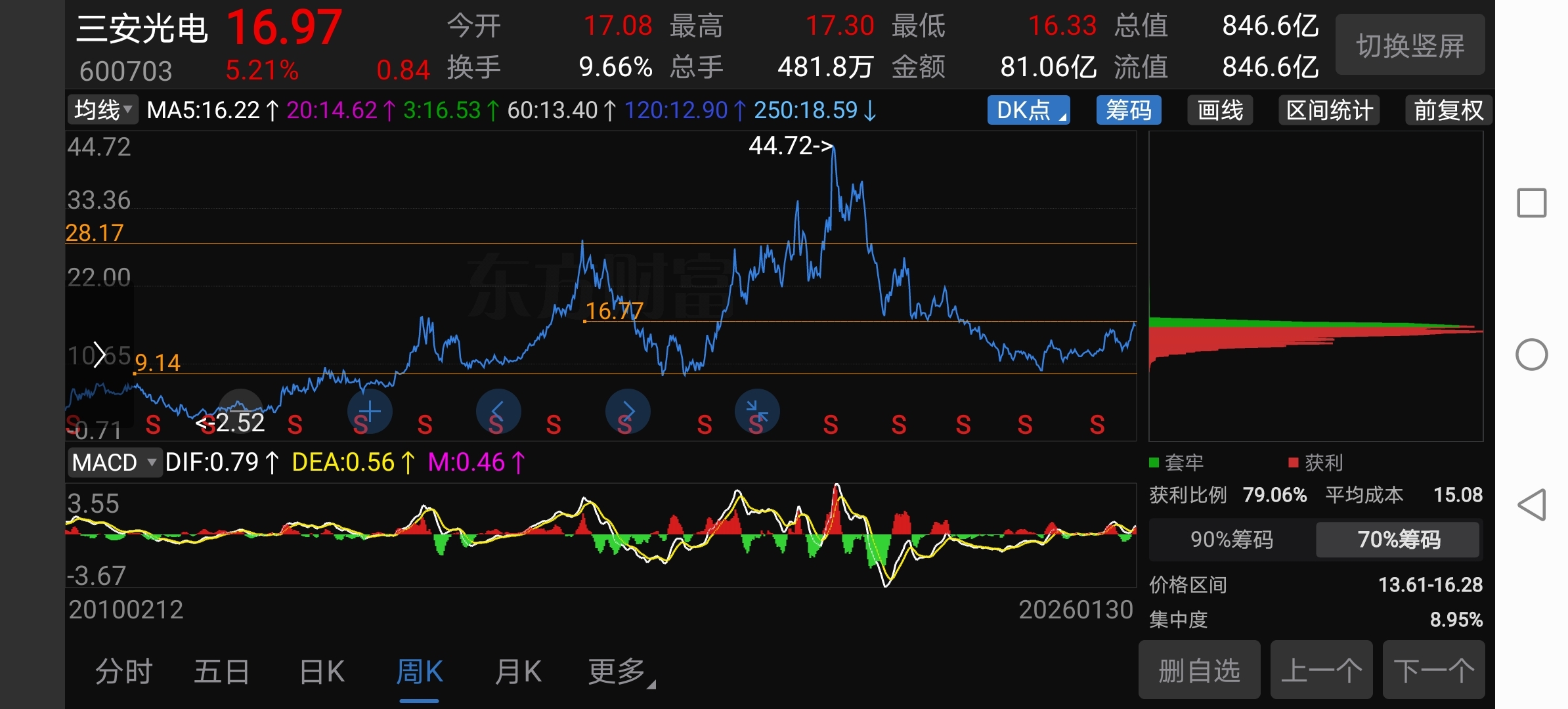Tap the zoom-in plus chart button

coord(370,412)
